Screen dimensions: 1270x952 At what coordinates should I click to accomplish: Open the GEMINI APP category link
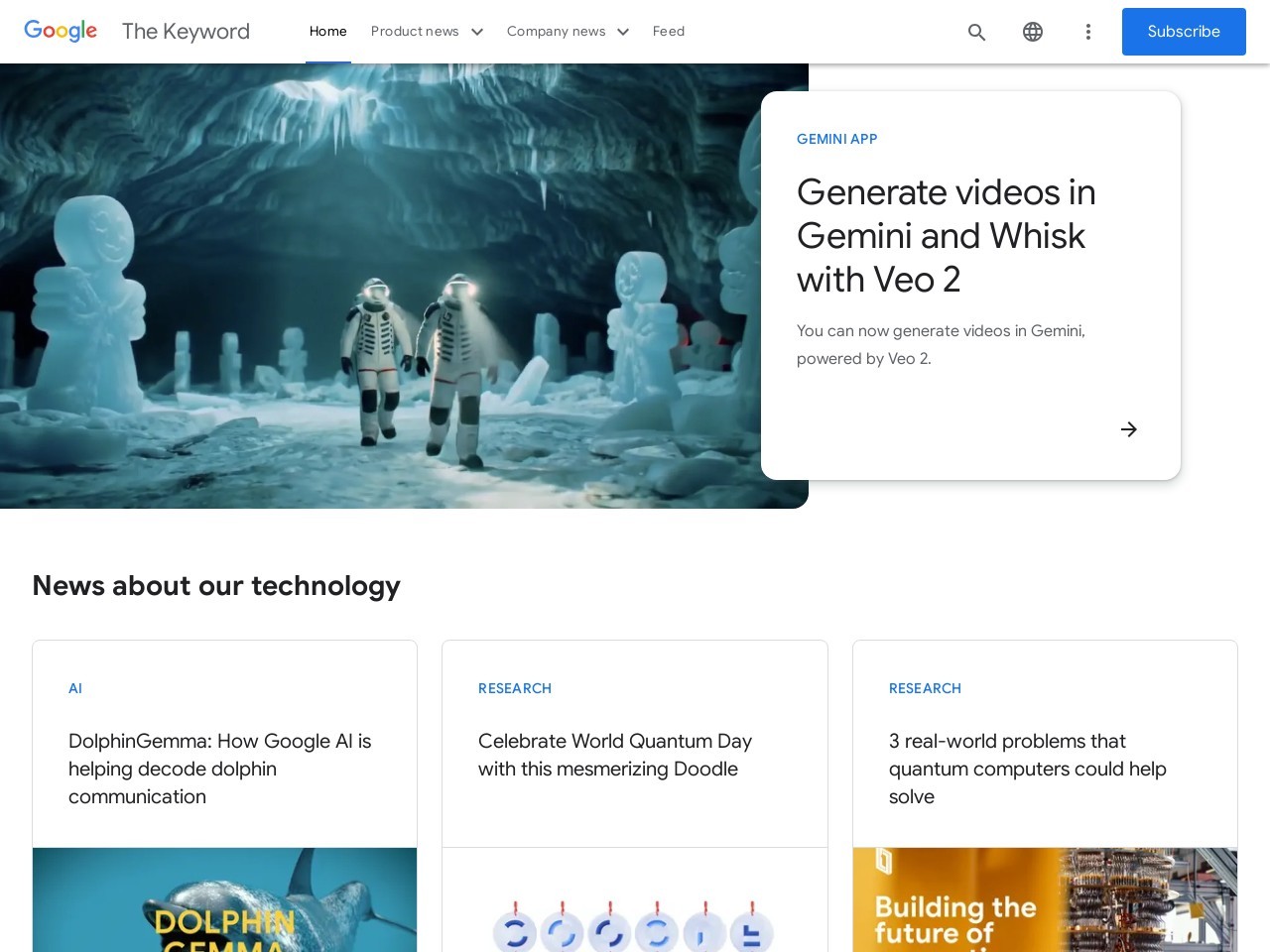pyautogui.click(x=837, y=139)
